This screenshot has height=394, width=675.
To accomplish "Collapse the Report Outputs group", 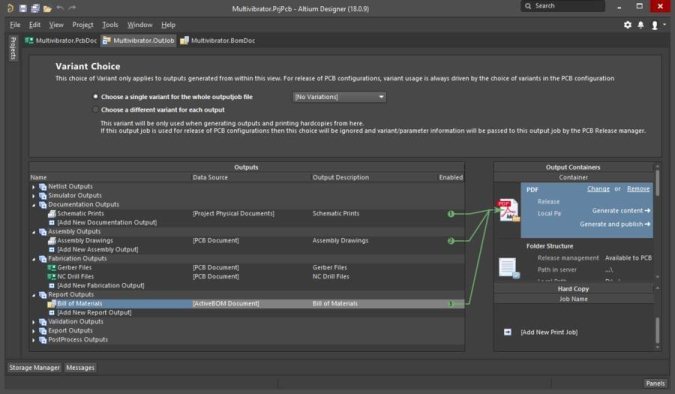I will click(34, 295).
